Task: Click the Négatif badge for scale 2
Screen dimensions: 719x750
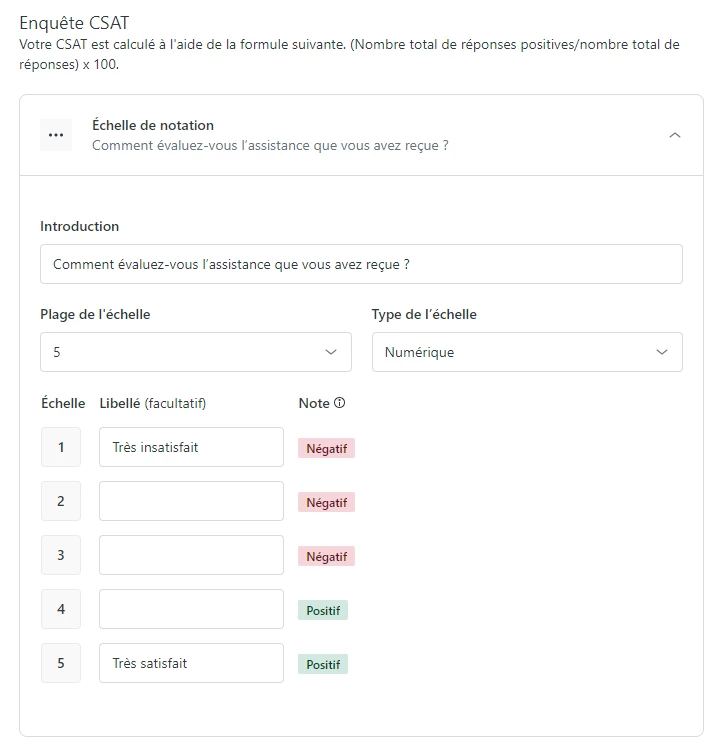Action: [326, 502]
